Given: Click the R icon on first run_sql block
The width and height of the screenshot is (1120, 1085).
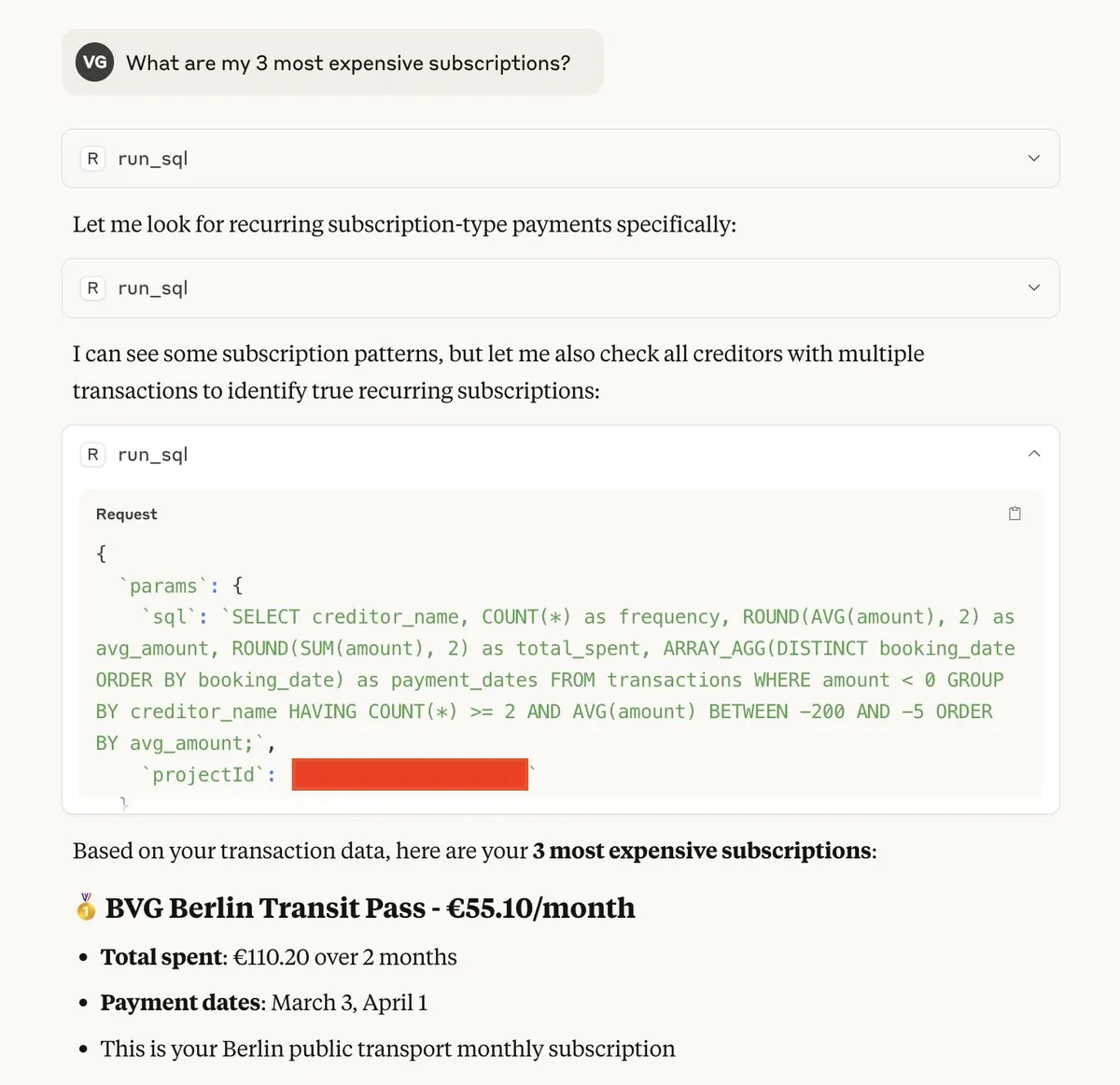Looking at the screenshot, I should pyautogui.click(x=92, y=159).
